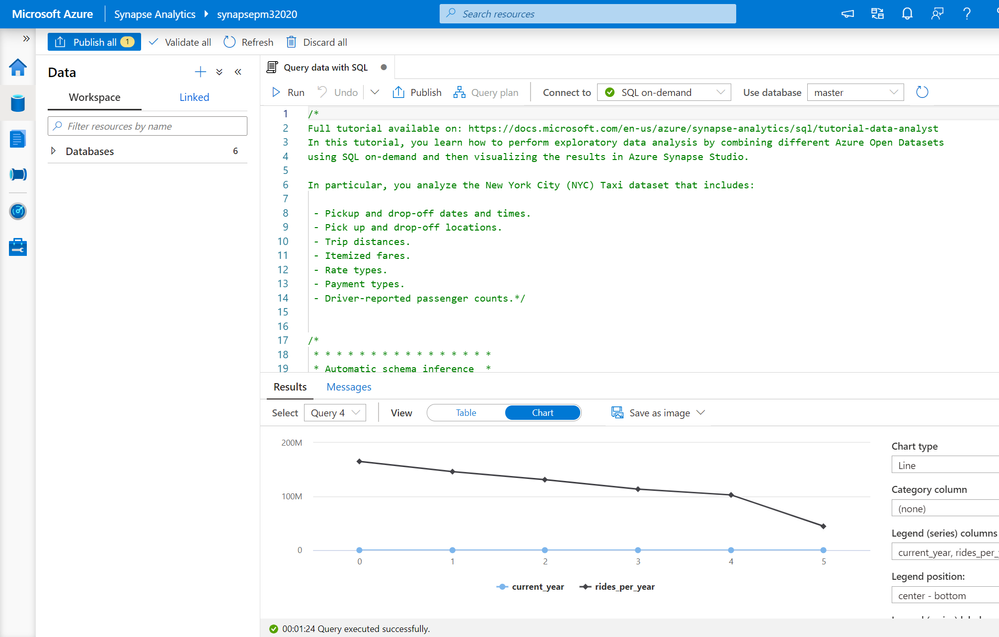Click Discard all
The height and width of the screenshot is (637, 999).
click(317, 42)
